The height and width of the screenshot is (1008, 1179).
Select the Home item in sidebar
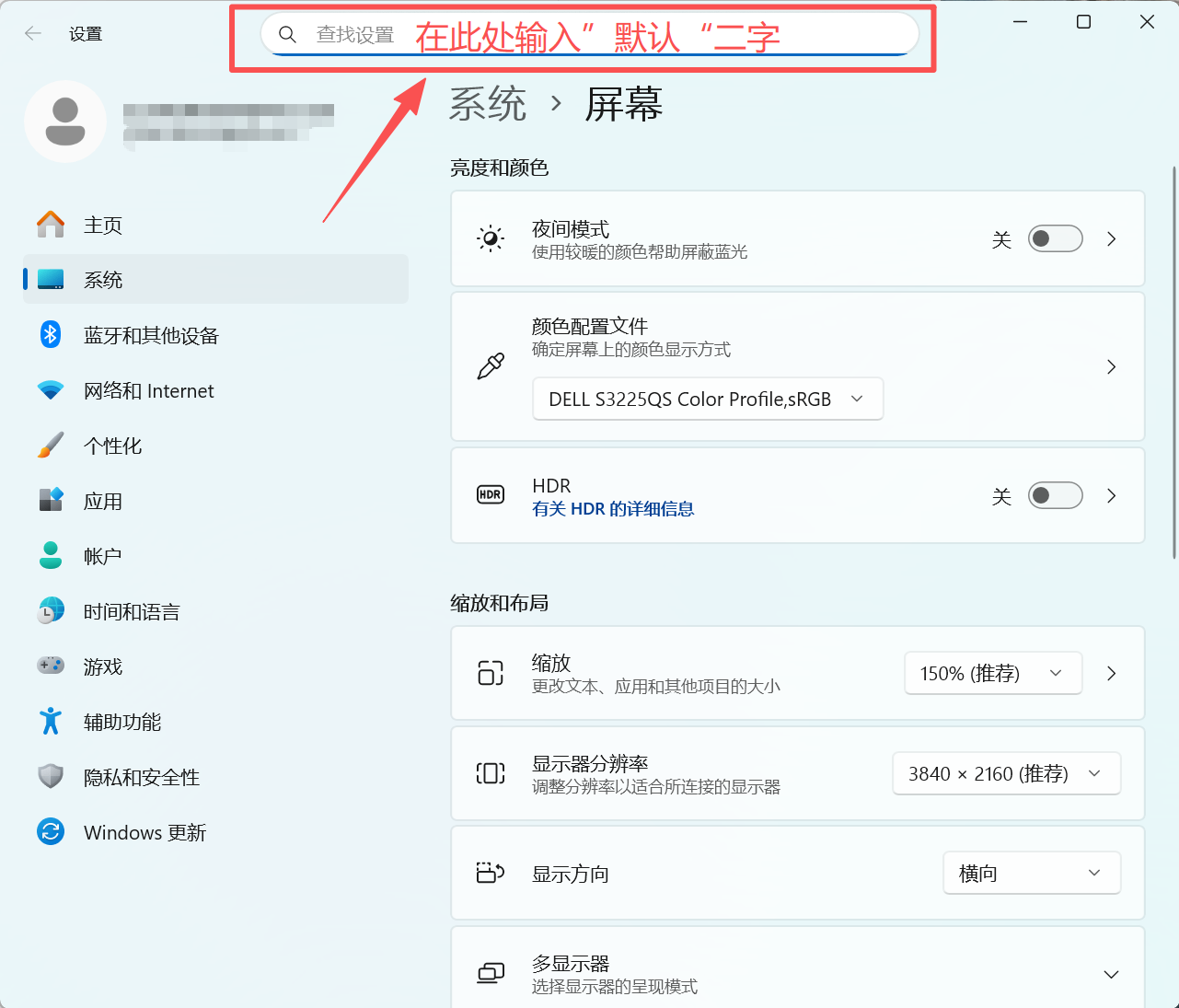tap(103, 226)
